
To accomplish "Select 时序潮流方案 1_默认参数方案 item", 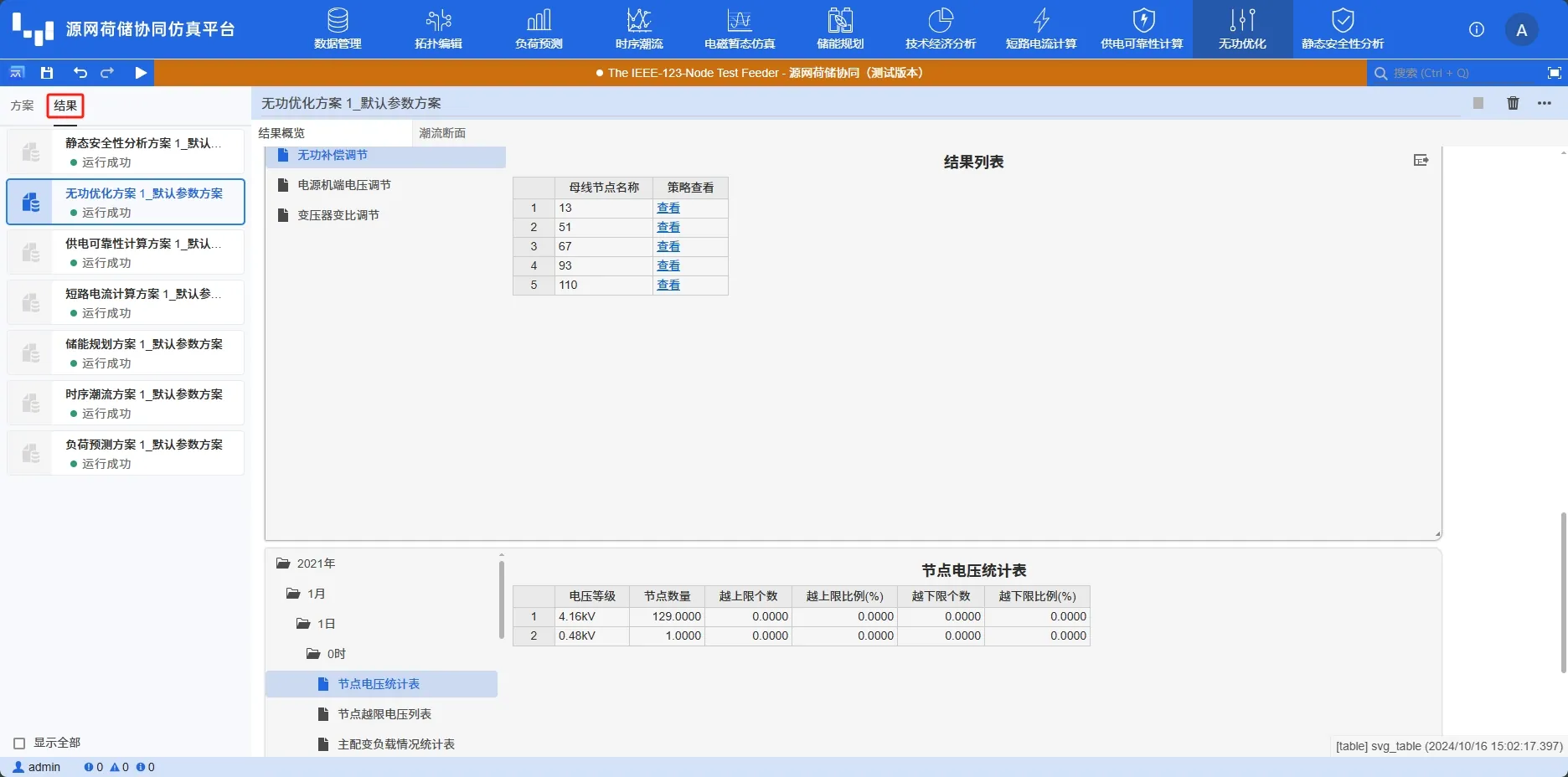I will (x=126, y=403).
